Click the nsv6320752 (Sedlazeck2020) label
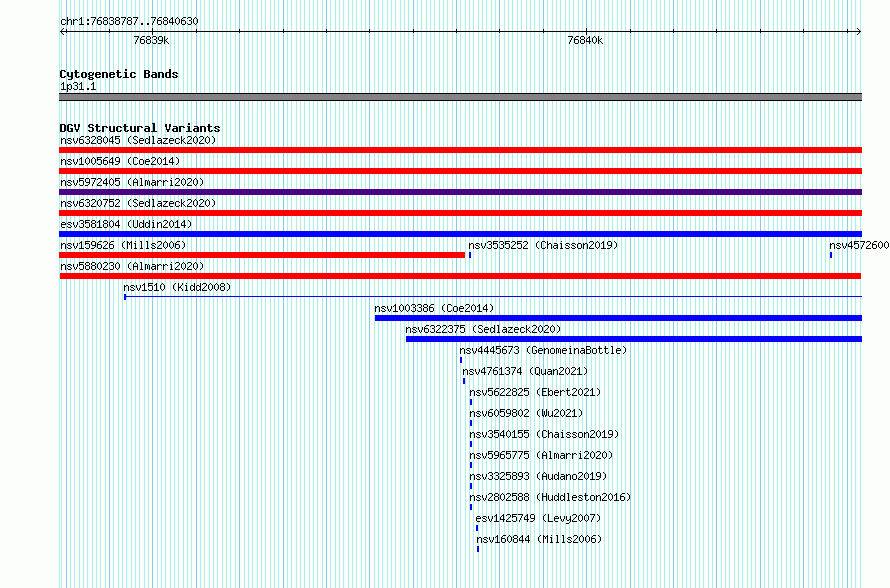This screenshot has width=890, height=588. point(138,203)
